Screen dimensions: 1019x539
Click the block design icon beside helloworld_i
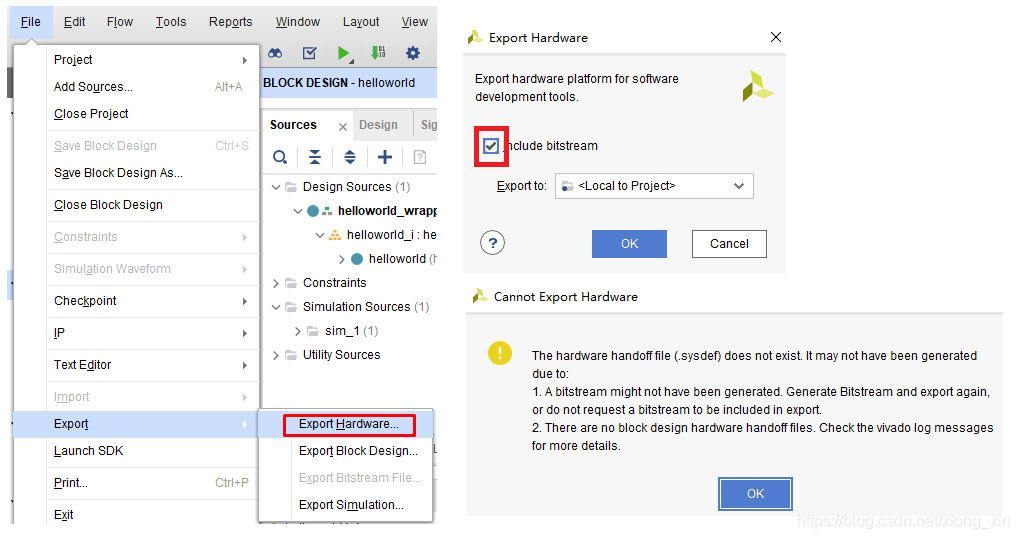(x=335, y=235)
